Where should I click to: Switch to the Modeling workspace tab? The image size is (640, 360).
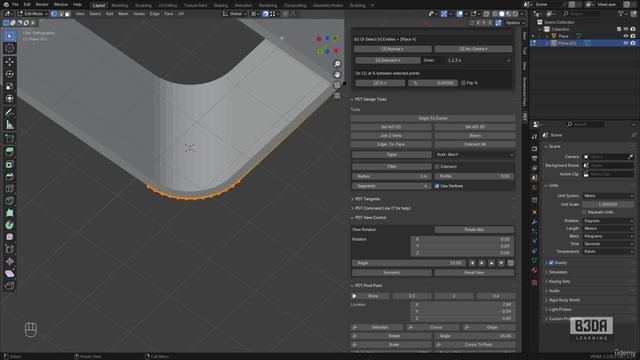120,6
